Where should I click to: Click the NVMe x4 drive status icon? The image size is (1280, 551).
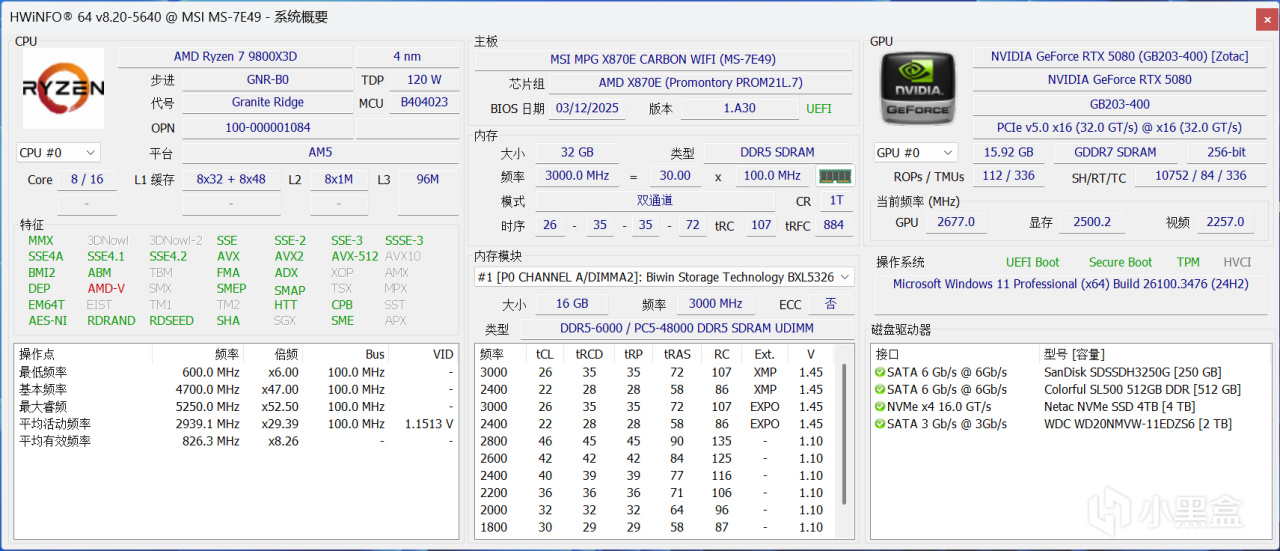pos(879,407)
